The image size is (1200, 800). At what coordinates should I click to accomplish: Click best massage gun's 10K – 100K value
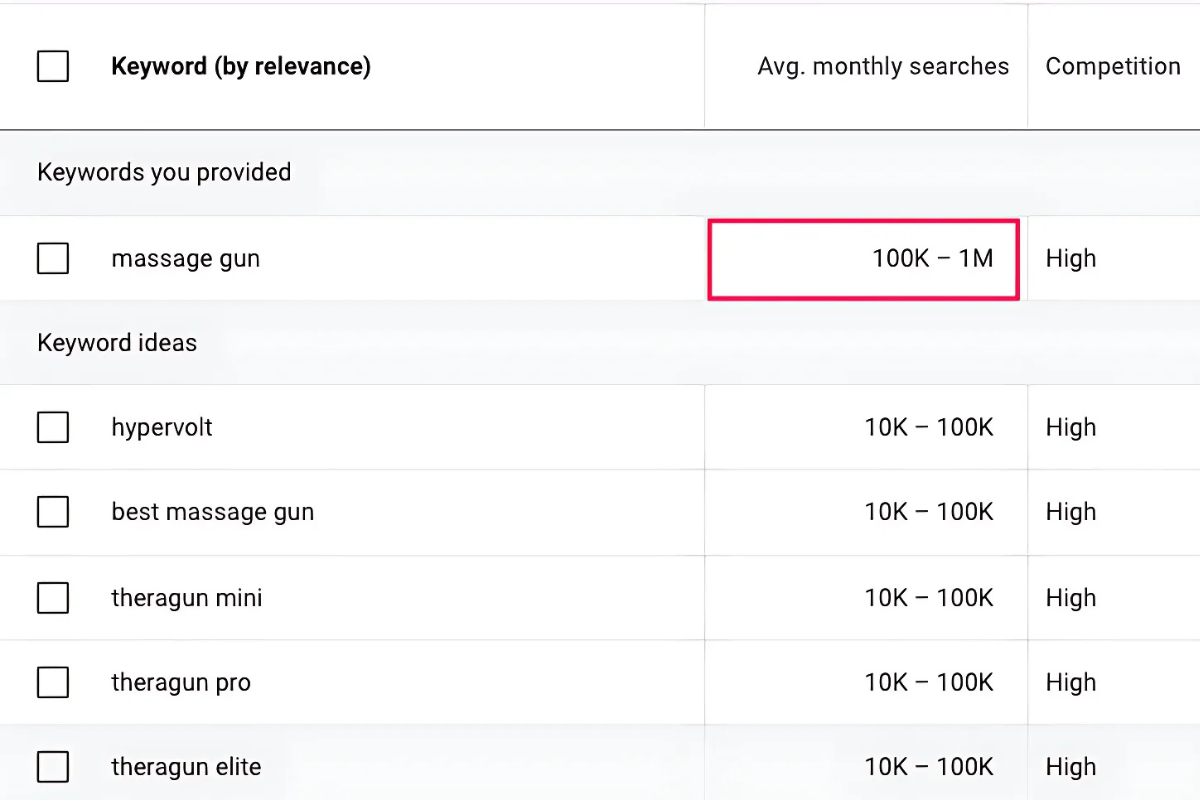coord(929,512)
